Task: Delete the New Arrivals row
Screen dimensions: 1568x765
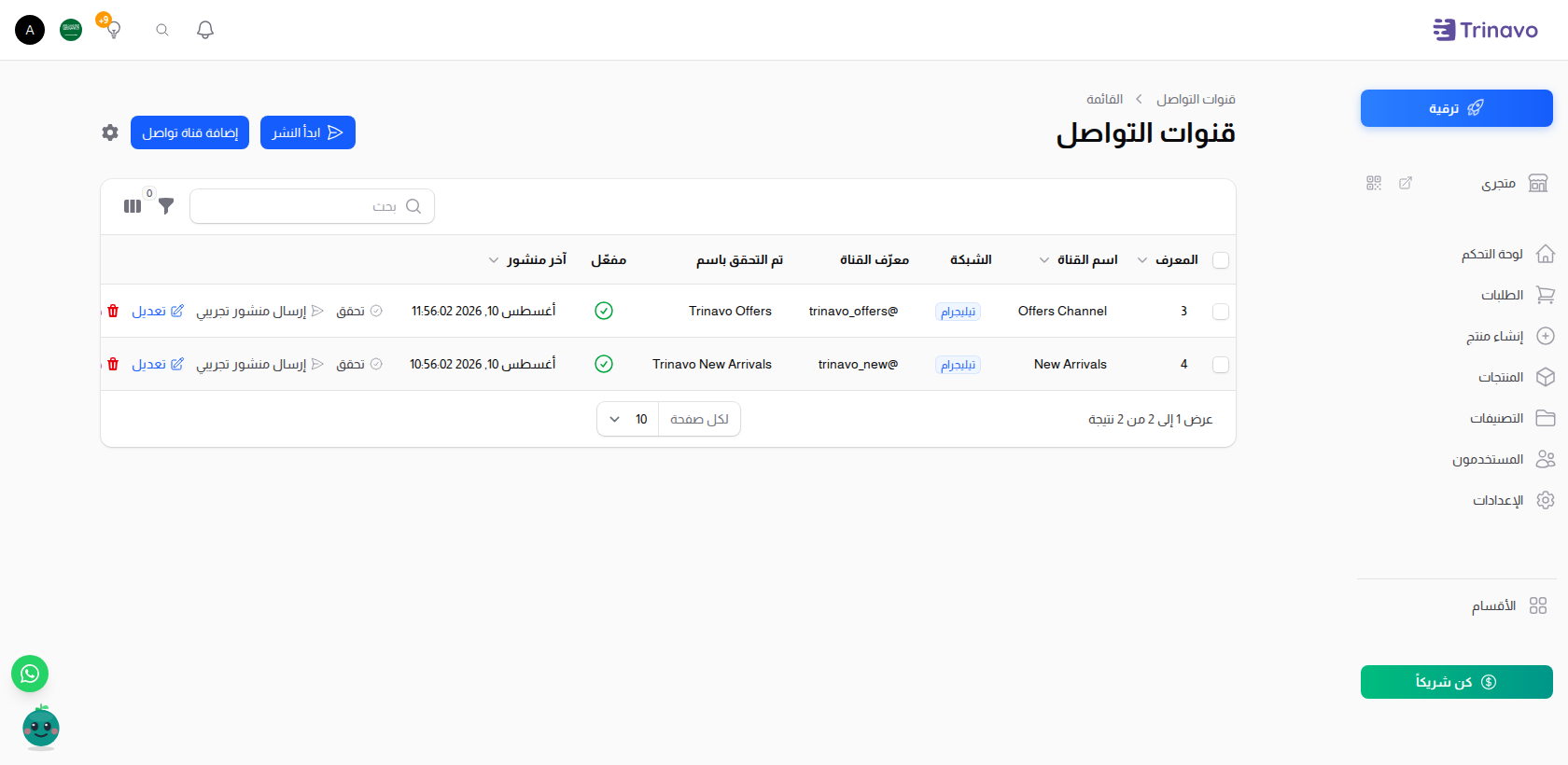Action: point(113,364)
